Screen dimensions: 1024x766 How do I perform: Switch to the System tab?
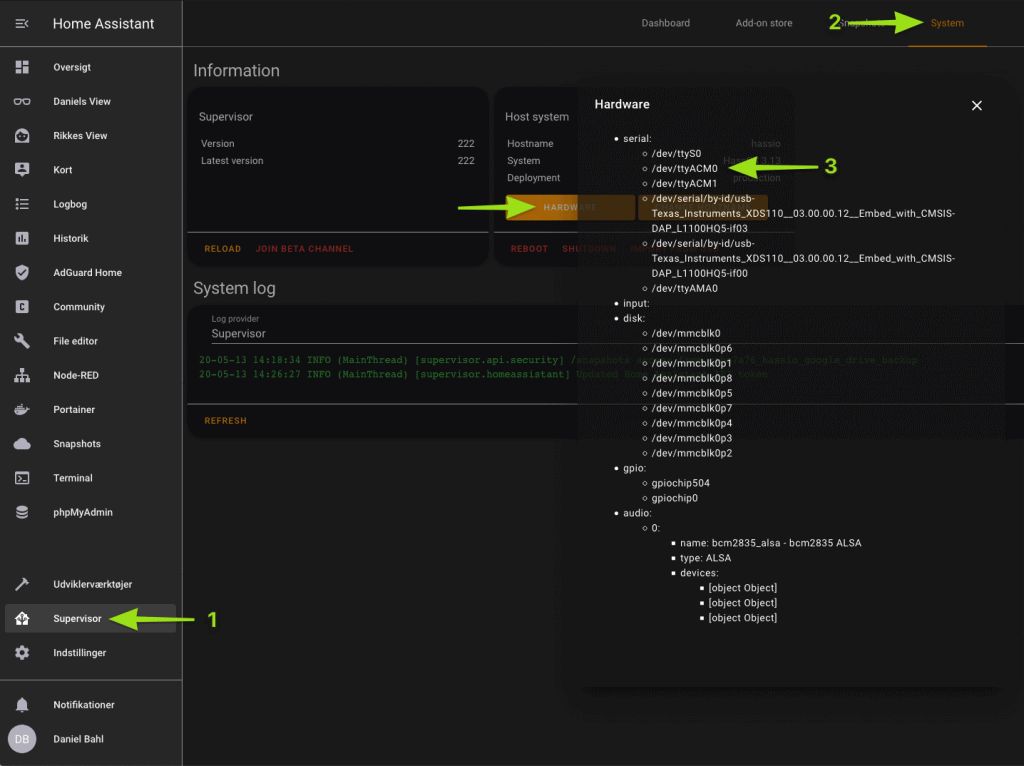click(x=947, y=23)
